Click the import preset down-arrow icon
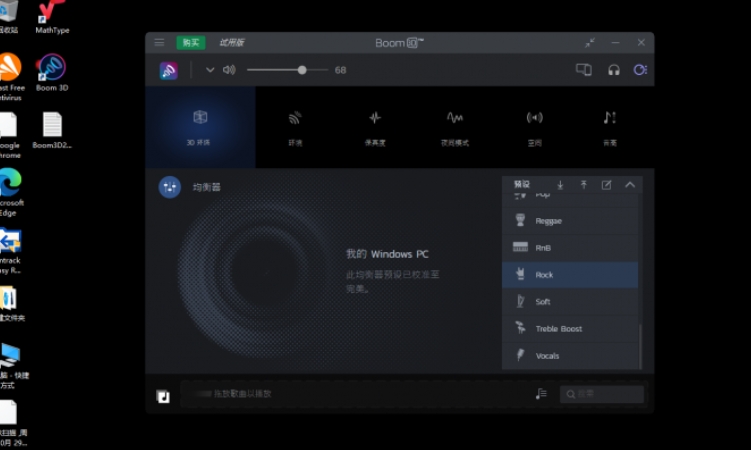 tap(560, 185)
